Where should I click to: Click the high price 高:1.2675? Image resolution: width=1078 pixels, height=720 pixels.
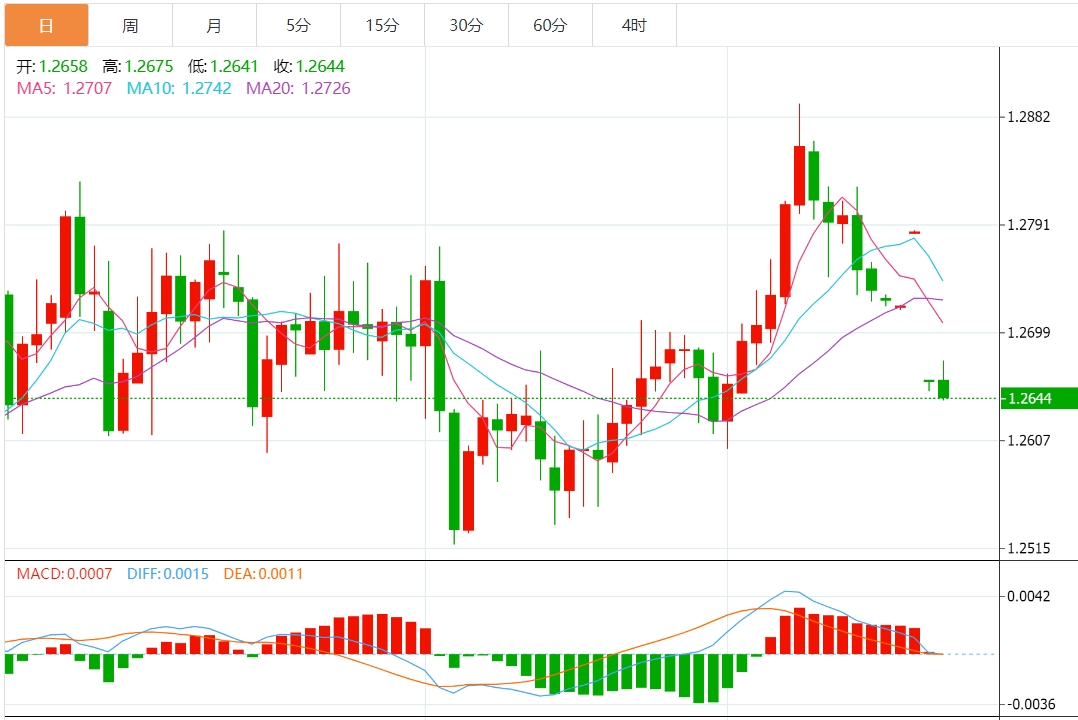coord(138,66)
